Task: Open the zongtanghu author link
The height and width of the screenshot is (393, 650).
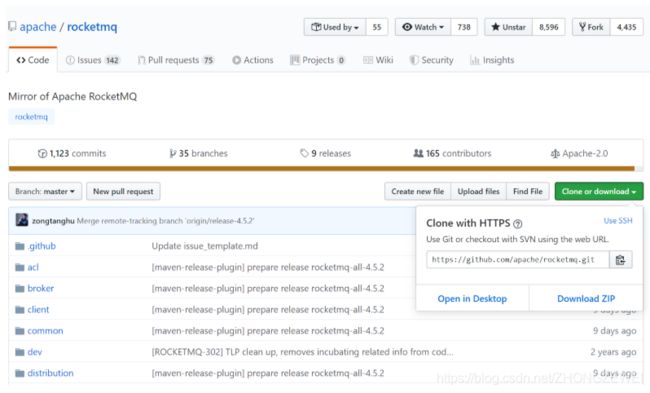Action: point(53,221)
